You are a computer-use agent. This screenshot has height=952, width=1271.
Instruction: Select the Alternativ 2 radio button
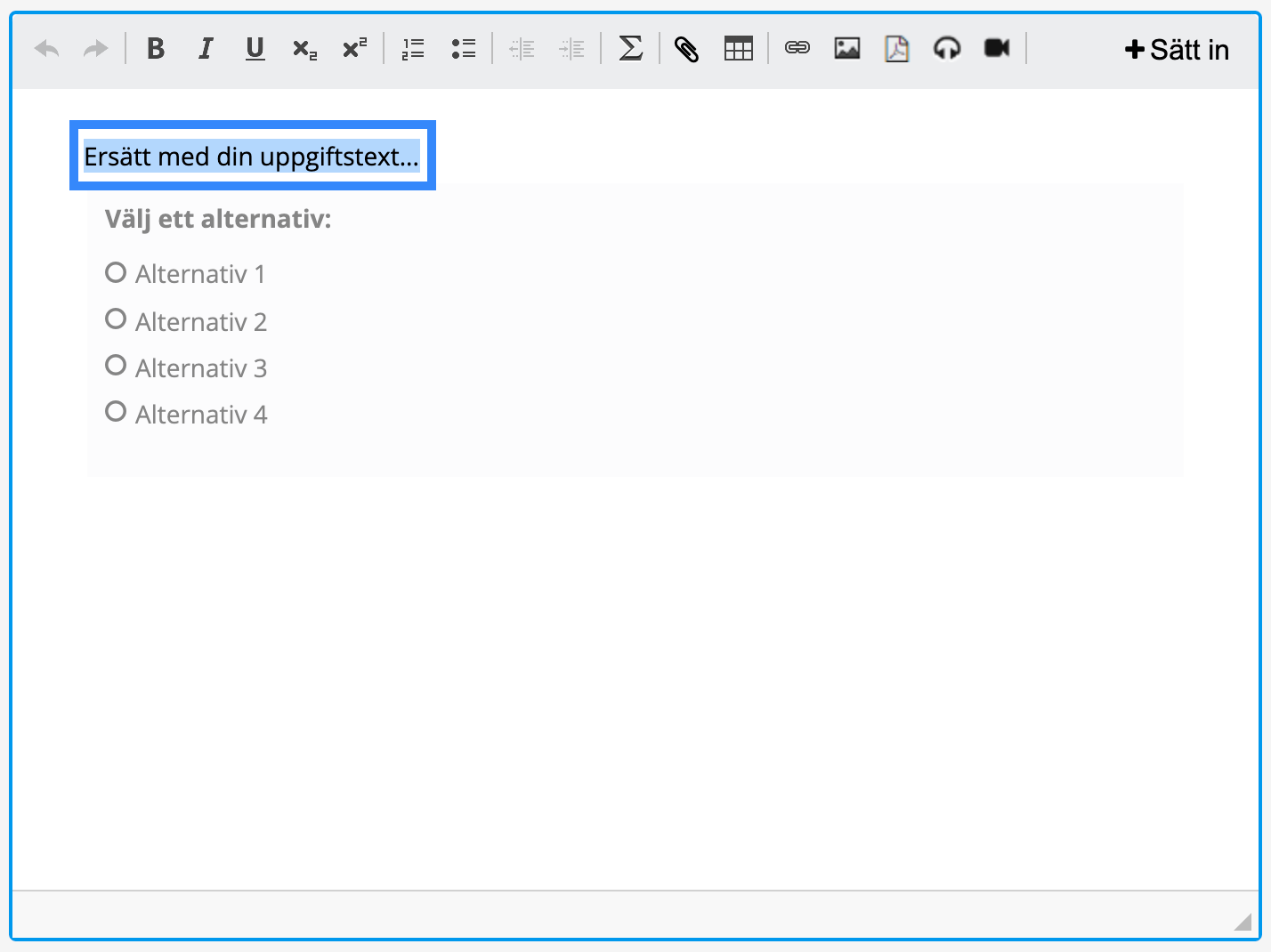pos(116,319)
